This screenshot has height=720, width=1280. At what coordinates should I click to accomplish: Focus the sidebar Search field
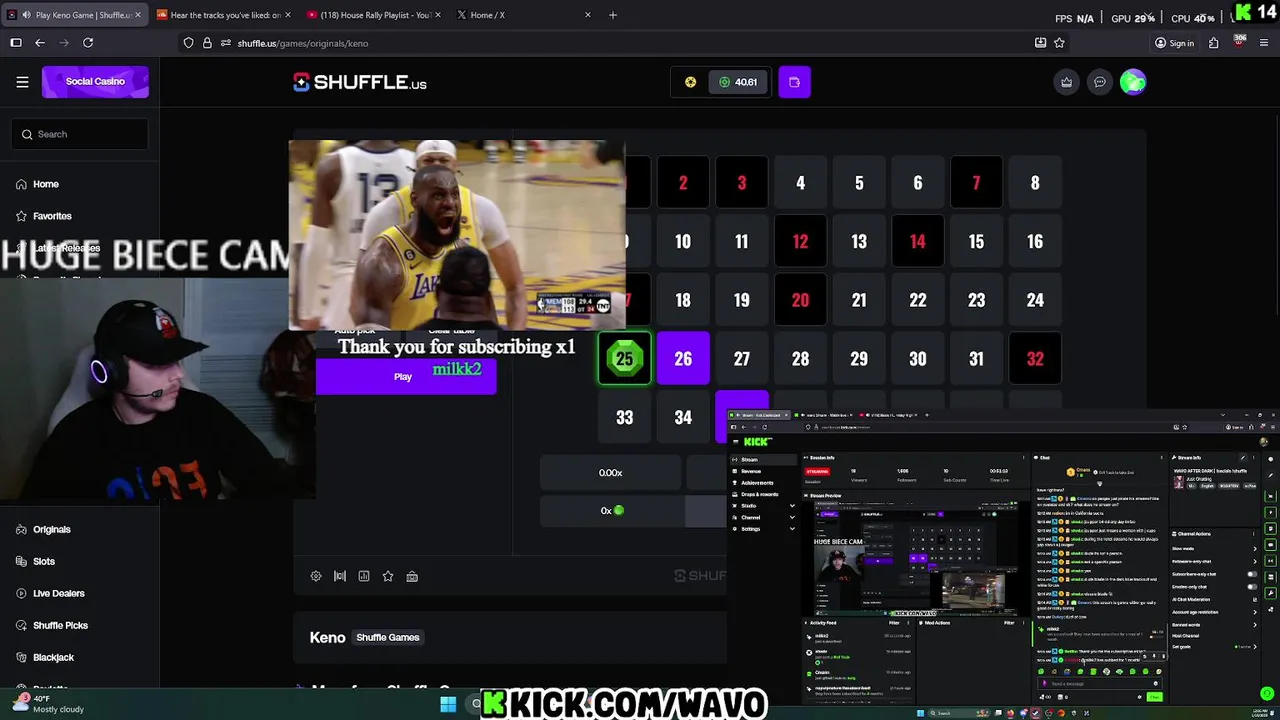(x=80, y=134)
